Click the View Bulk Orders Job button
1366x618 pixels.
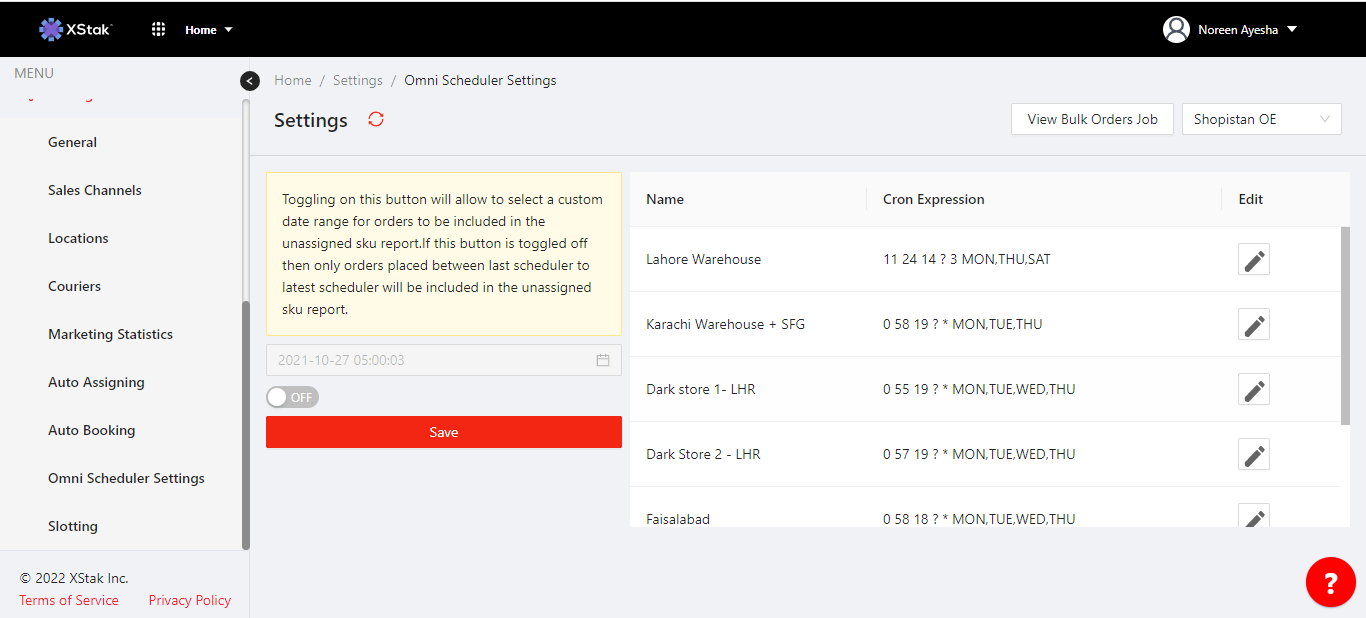pos(1092,119)
